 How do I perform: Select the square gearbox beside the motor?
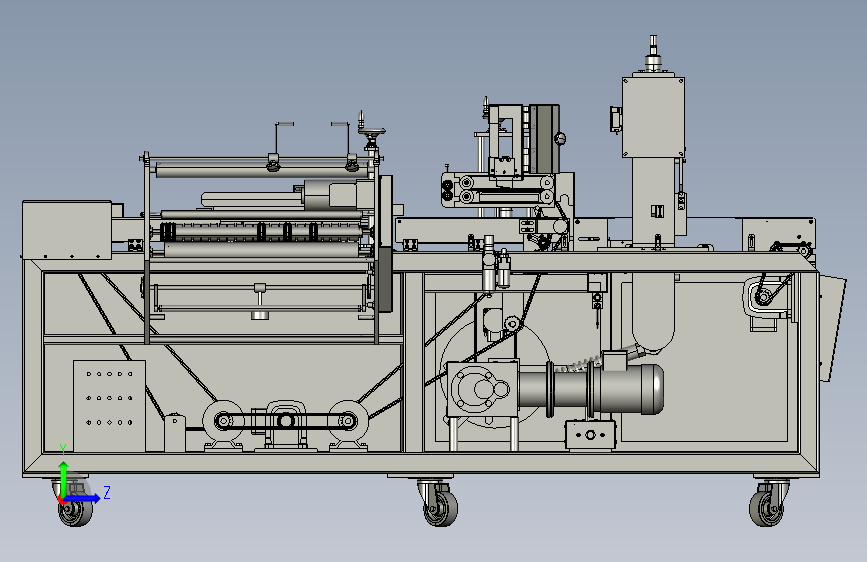(x=482, y=390)
